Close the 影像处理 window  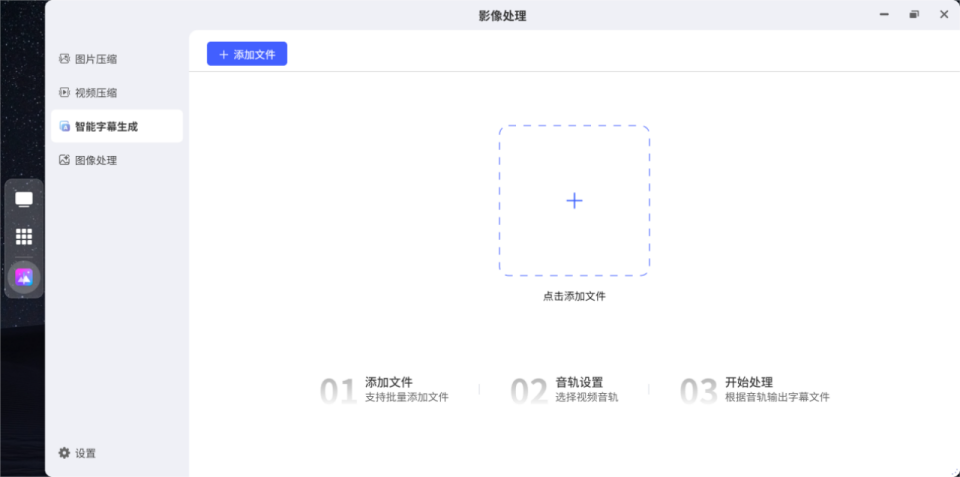coord(943,15)
